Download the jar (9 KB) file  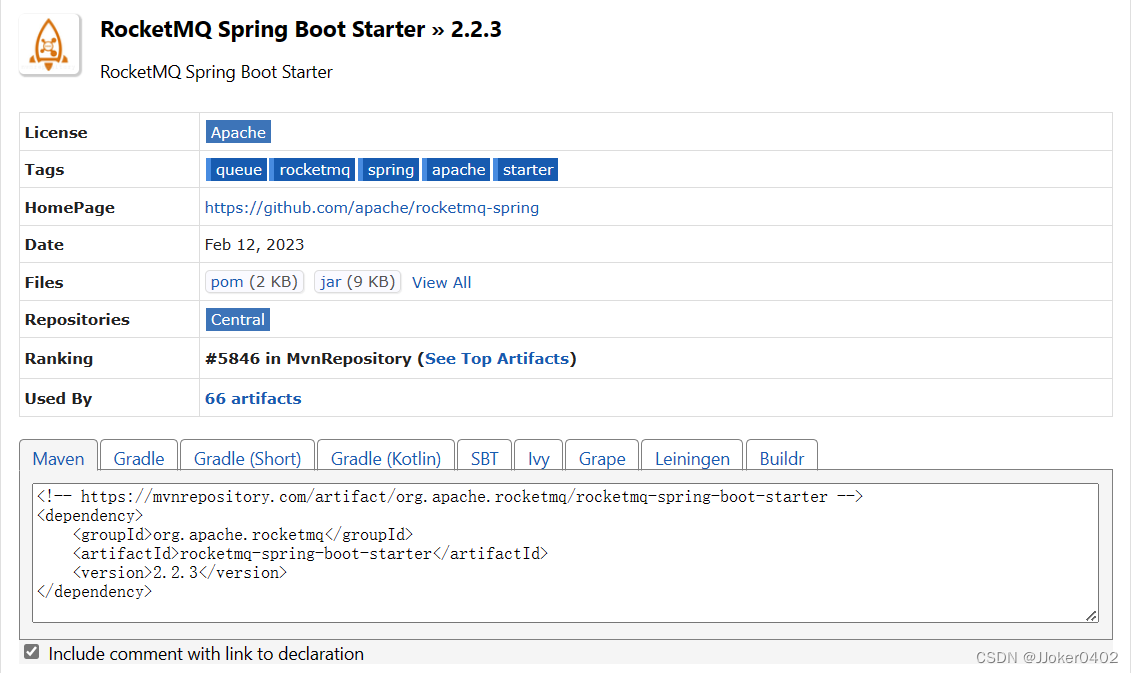point(357,282)
